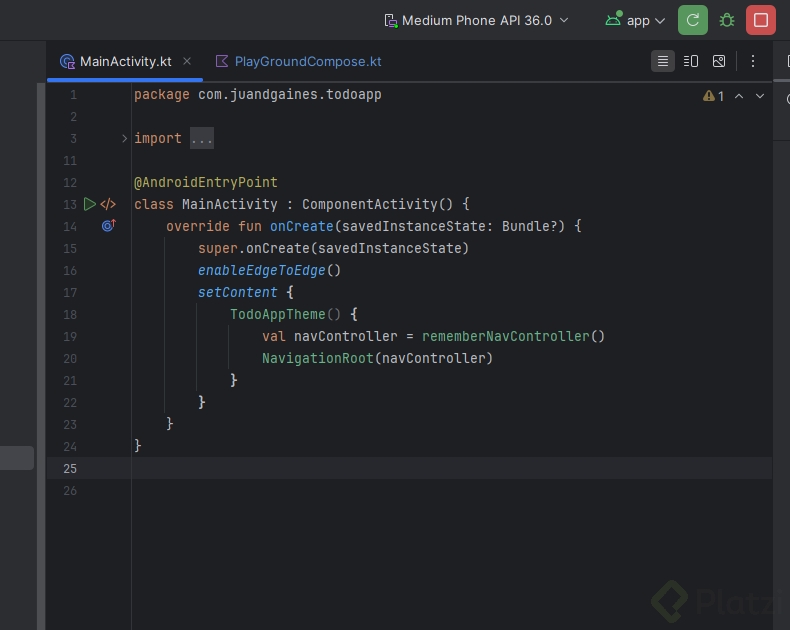Switch editor to Split view mode
This screenshot has width=790, height=630.
pos(691,61)
